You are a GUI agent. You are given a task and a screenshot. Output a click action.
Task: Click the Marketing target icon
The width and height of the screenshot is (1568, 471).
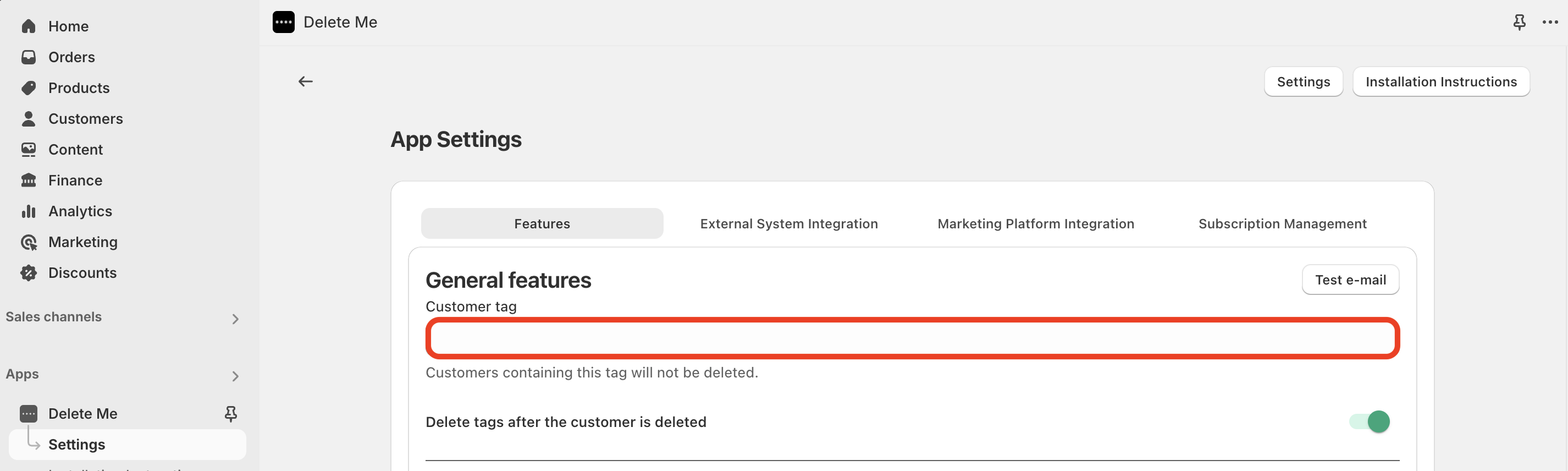pos(29,243)
